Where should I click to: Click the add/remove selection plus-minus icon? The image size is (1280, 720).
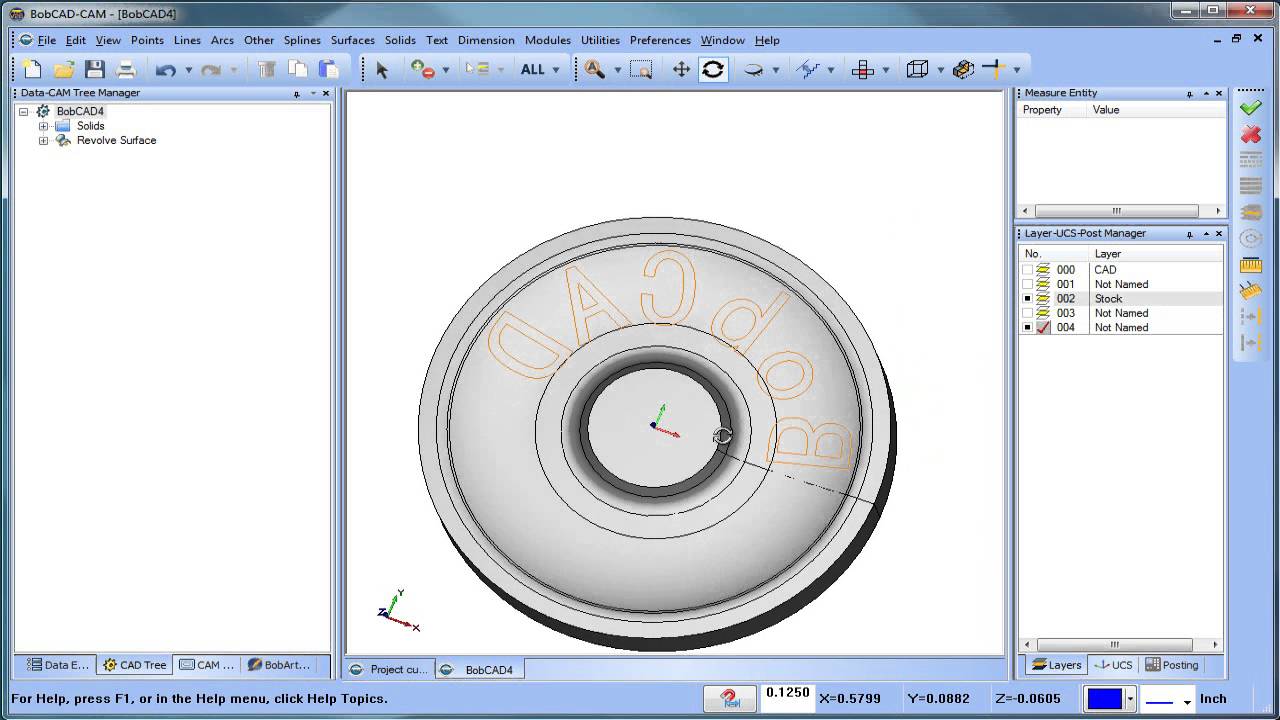coord(423,69)
